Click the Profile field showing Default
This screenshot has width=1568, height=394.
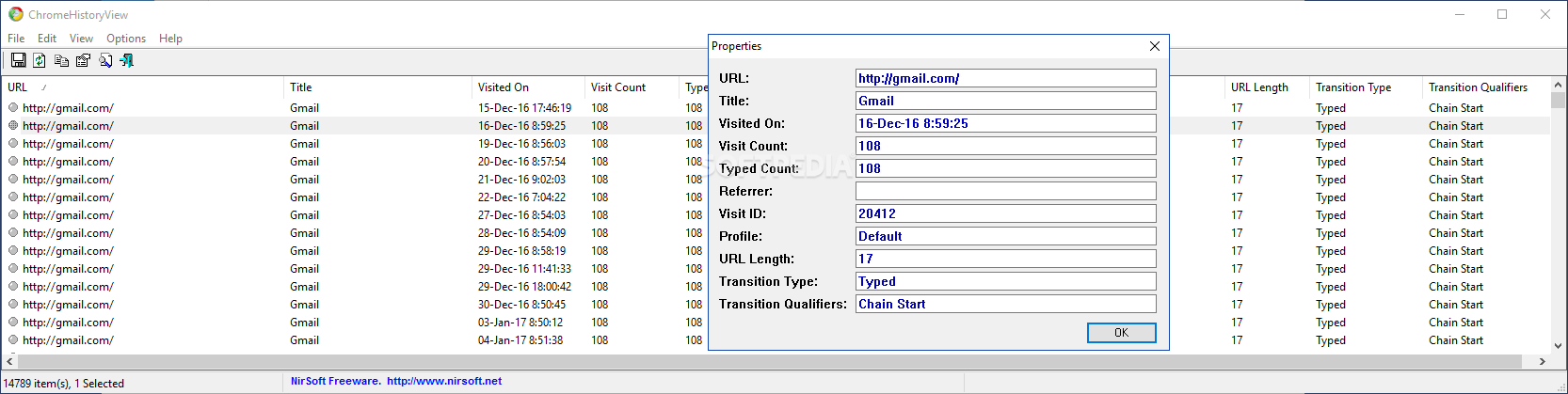tap(1005, 236)
